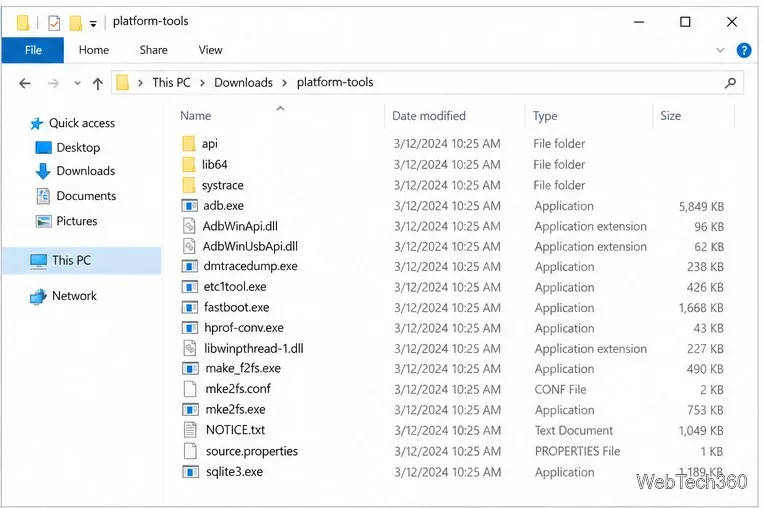This screenshot has width=764, height=508.
Task: Click the 5,849 KB size value
Action: pyautogui.click(x=701, y=207)
